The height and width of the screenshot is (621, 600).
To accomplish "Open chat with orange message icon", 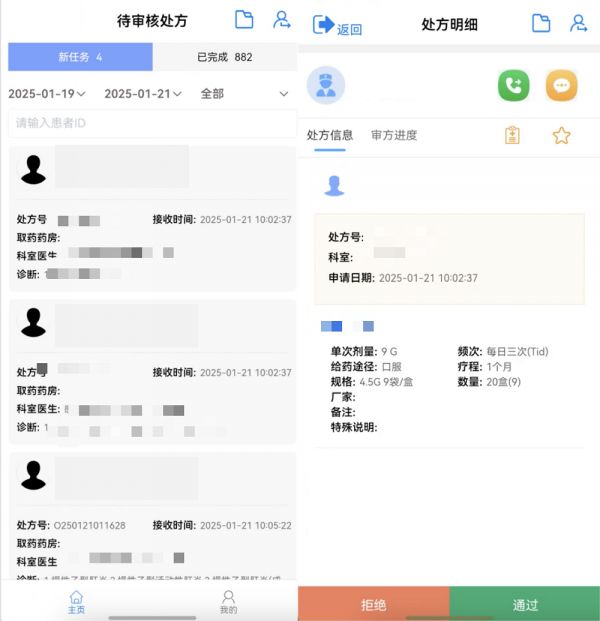I will (x=561, y=85).
